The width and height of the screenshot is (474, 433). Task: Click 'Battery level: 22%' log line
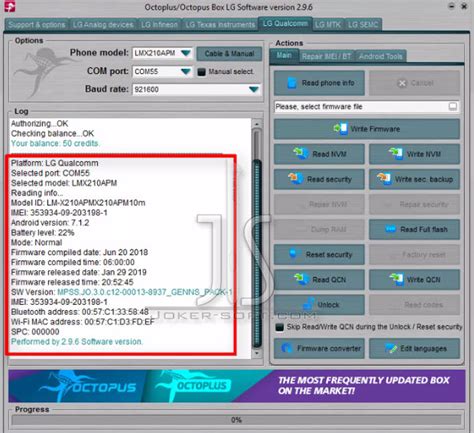click(x=43, y=233)
